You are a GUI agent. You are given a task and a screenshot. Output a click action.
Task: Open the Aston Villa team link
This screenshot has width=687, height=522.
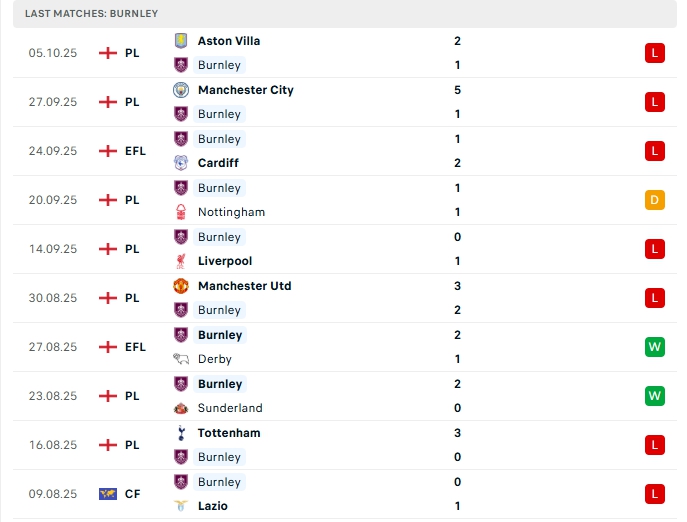[229, 41]
